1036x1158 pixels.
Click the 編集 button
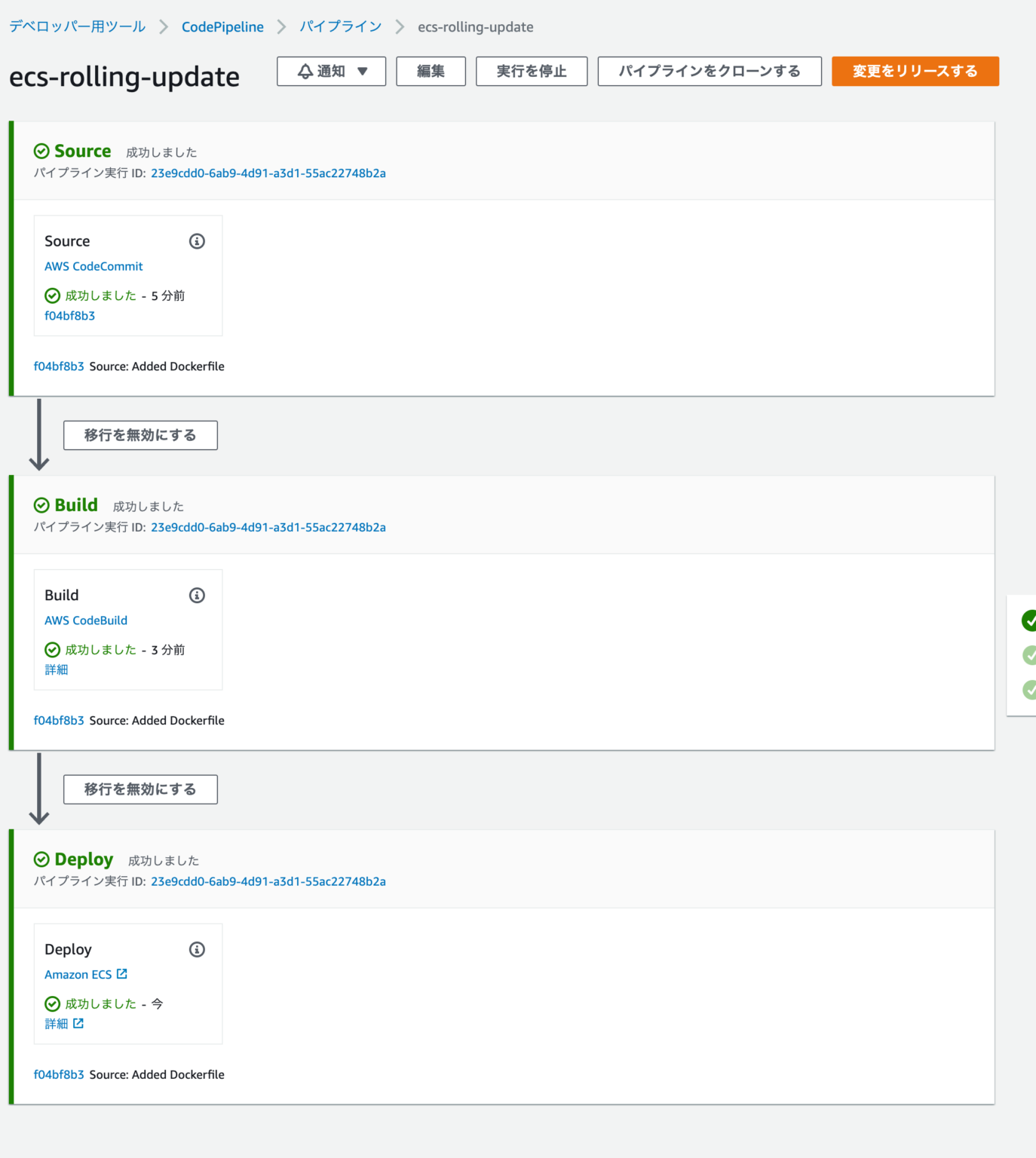[x=431, y=71]
